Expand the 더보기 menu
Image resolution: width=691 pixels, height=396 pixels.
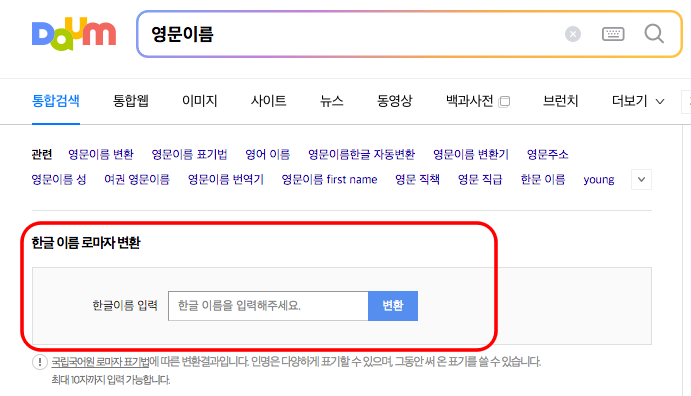[638, 101]
